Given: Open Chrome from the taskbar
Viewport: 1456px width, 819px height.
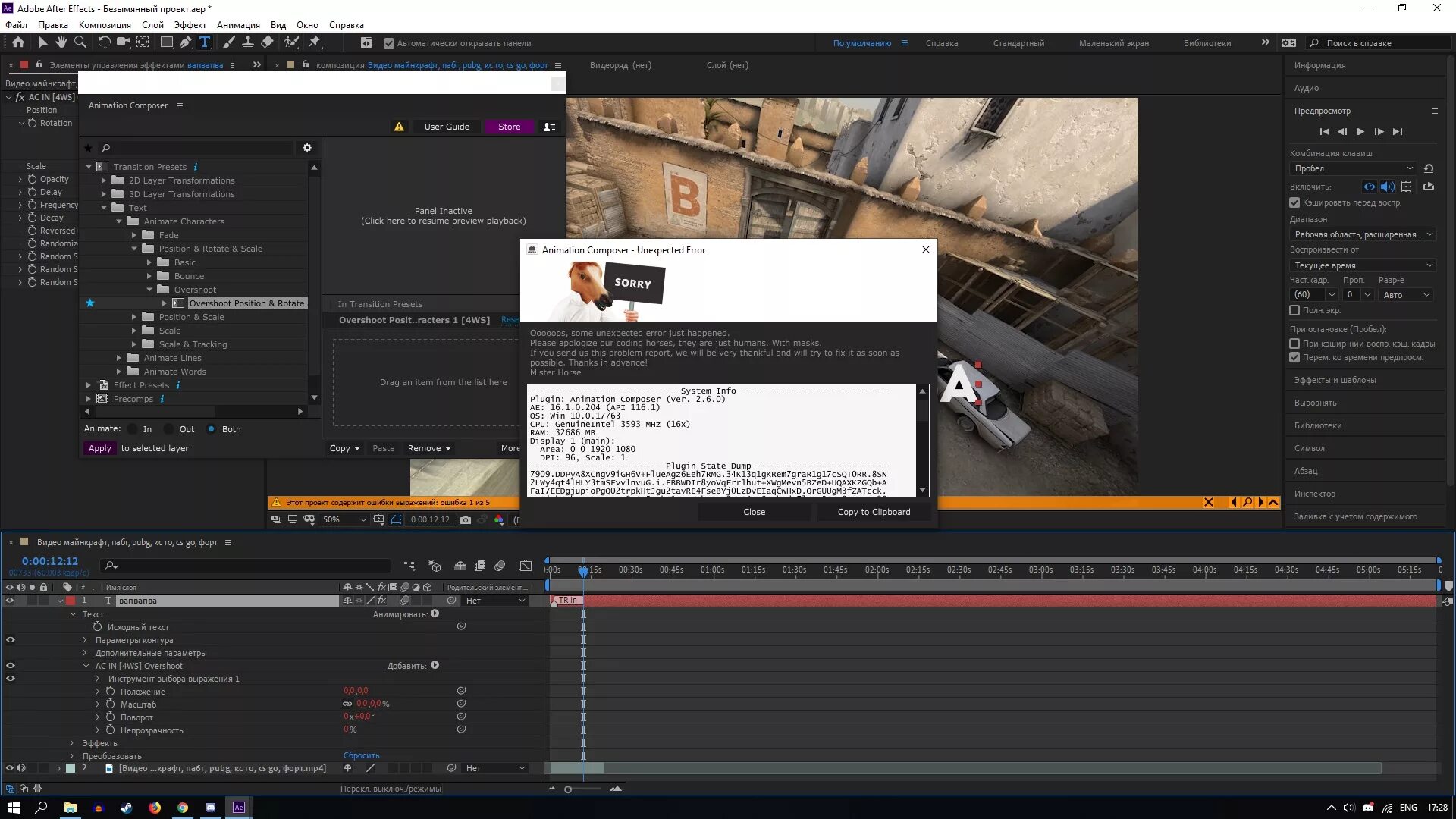Looking at the screenshot, I should pos(183,807).
